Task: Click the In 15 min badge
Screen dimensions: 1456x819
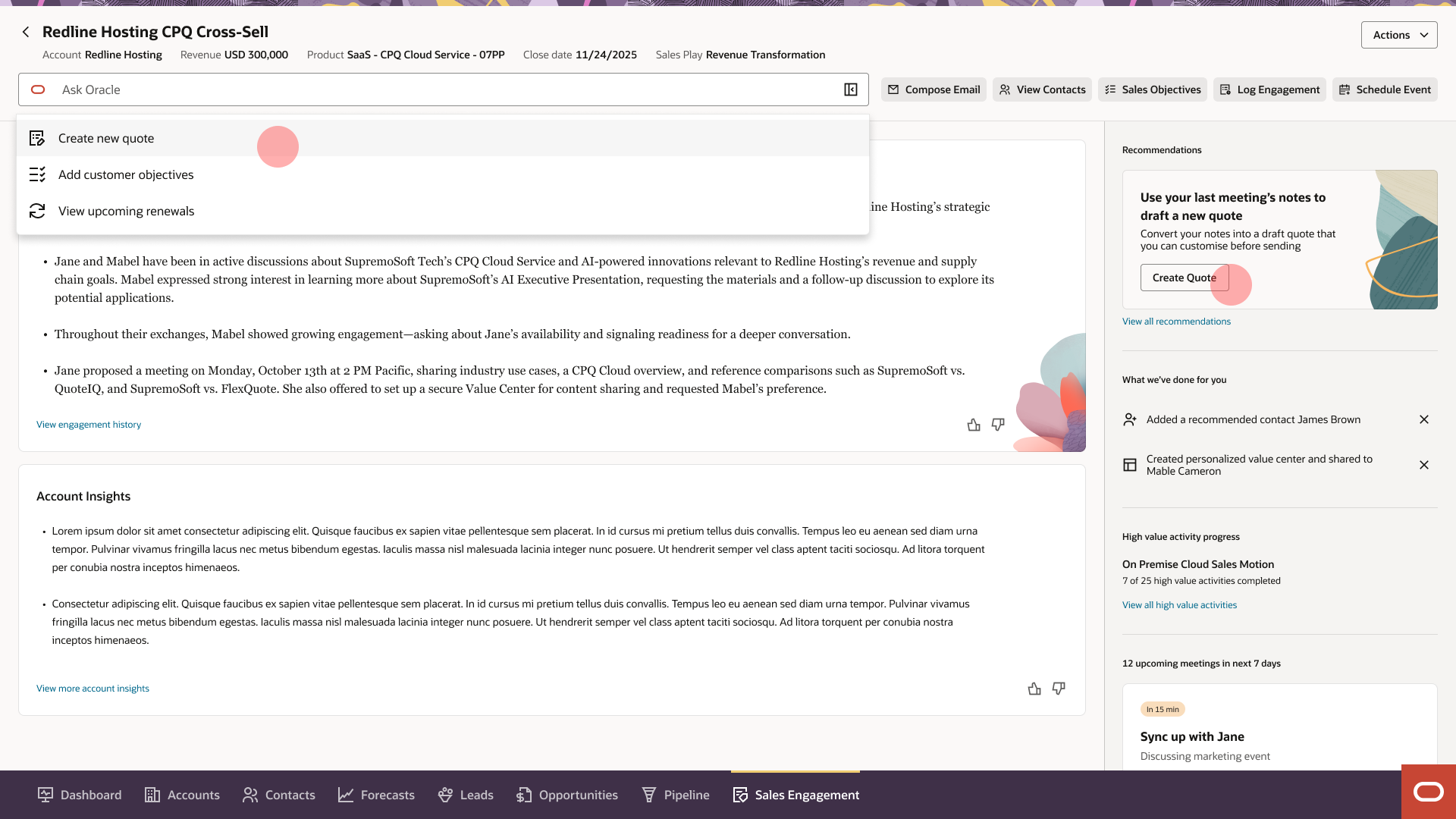Action: pyautogui.click(x=1163, y=710)
